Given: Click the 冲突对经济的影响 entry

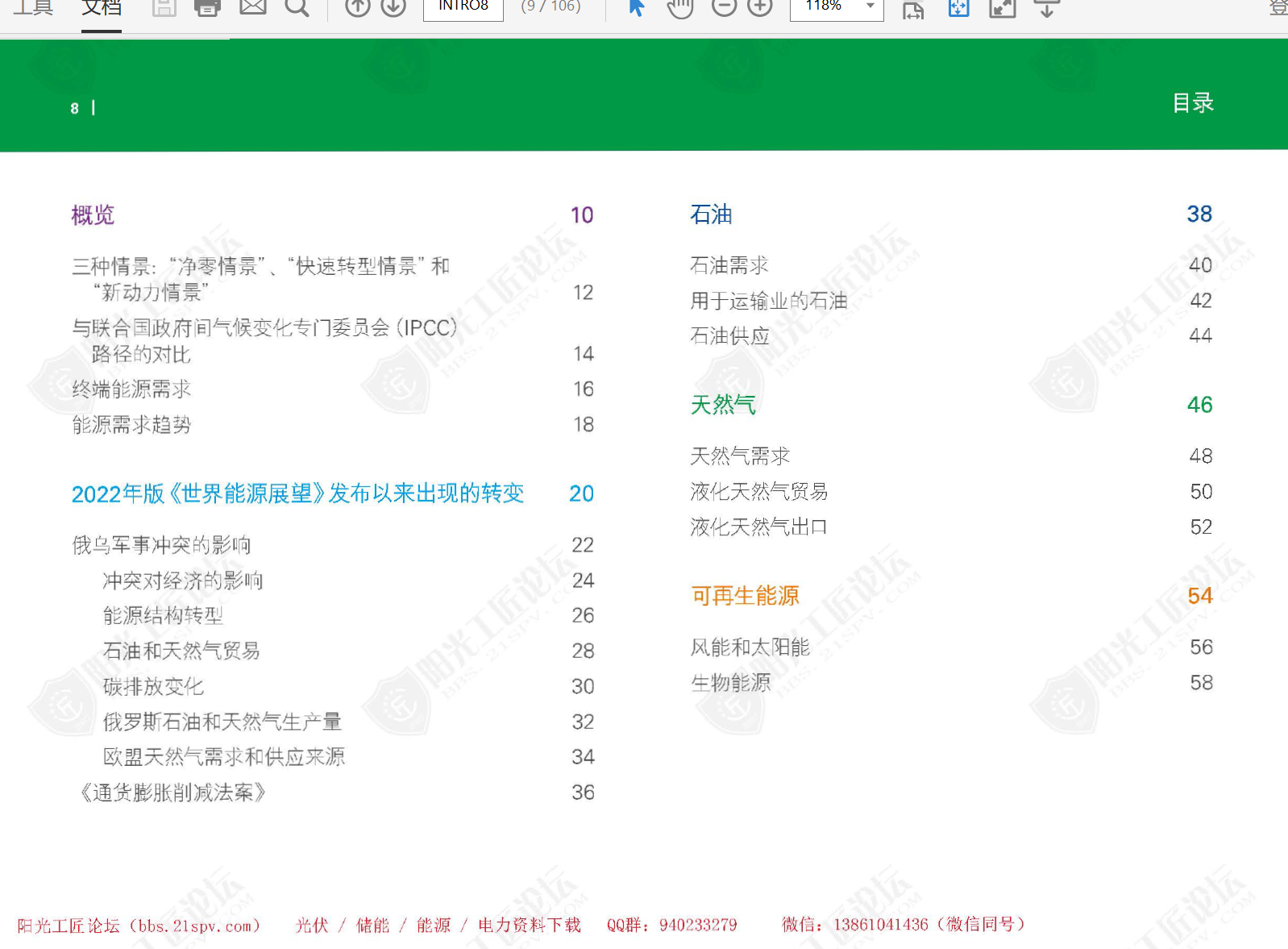Looking at the screenshot, I should [183, 581].
